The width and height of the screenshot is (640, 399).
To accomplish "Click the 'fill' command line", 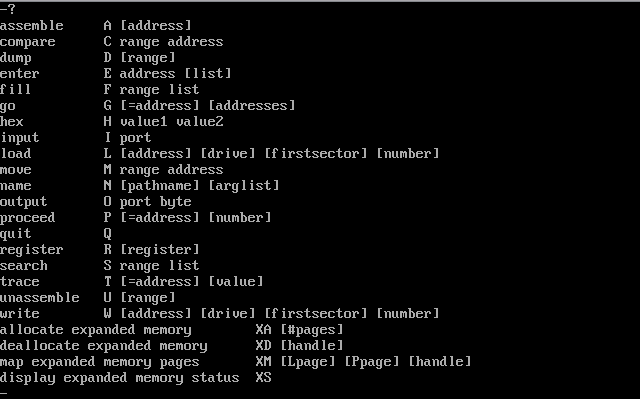I will (100, 89).
